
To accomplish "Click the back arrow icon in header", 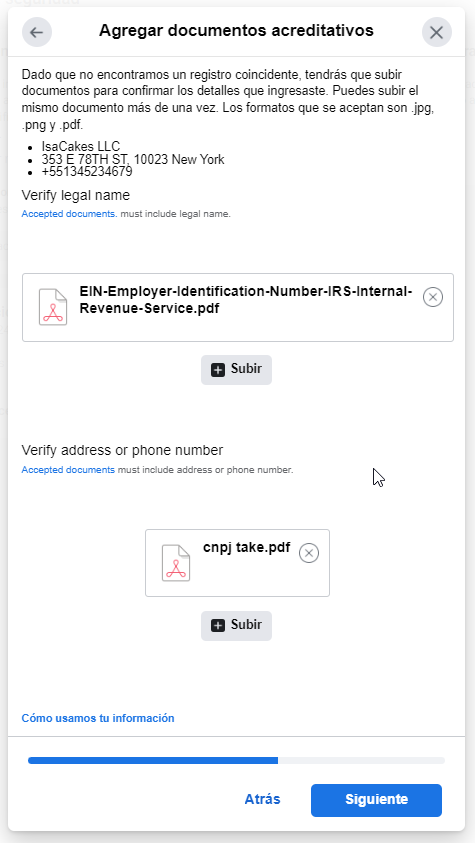I will click(x=37, y=32).
